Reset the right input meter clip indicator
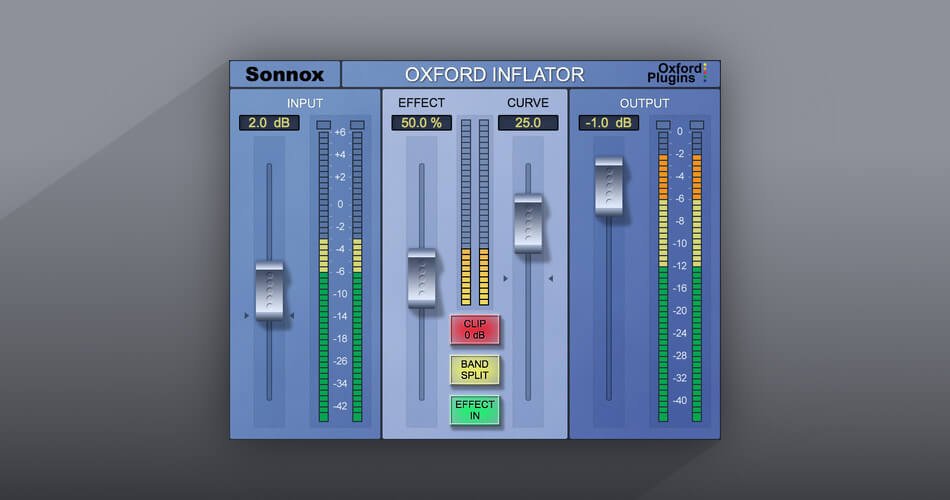950x500 pixels. tap(357, 124)
